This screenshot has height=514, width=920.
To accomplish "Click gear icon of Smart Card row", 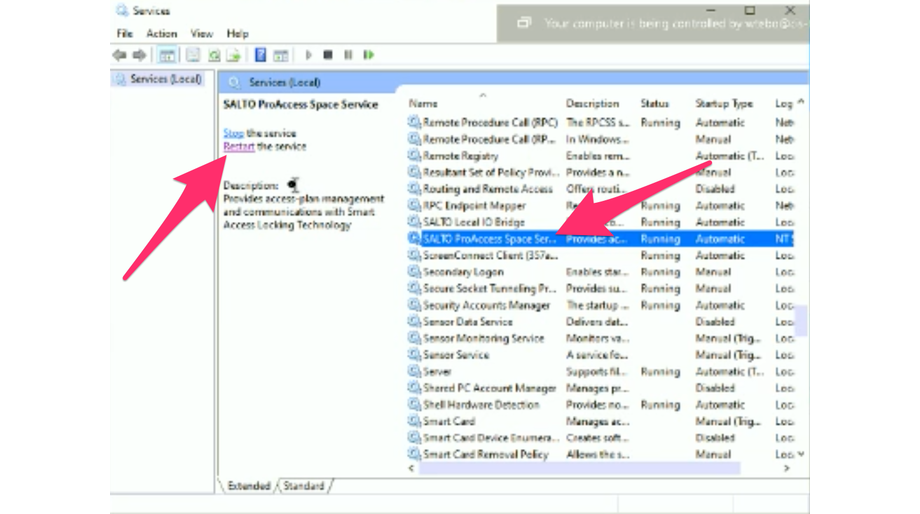I will pyautogui.click(x=414, y=421).
